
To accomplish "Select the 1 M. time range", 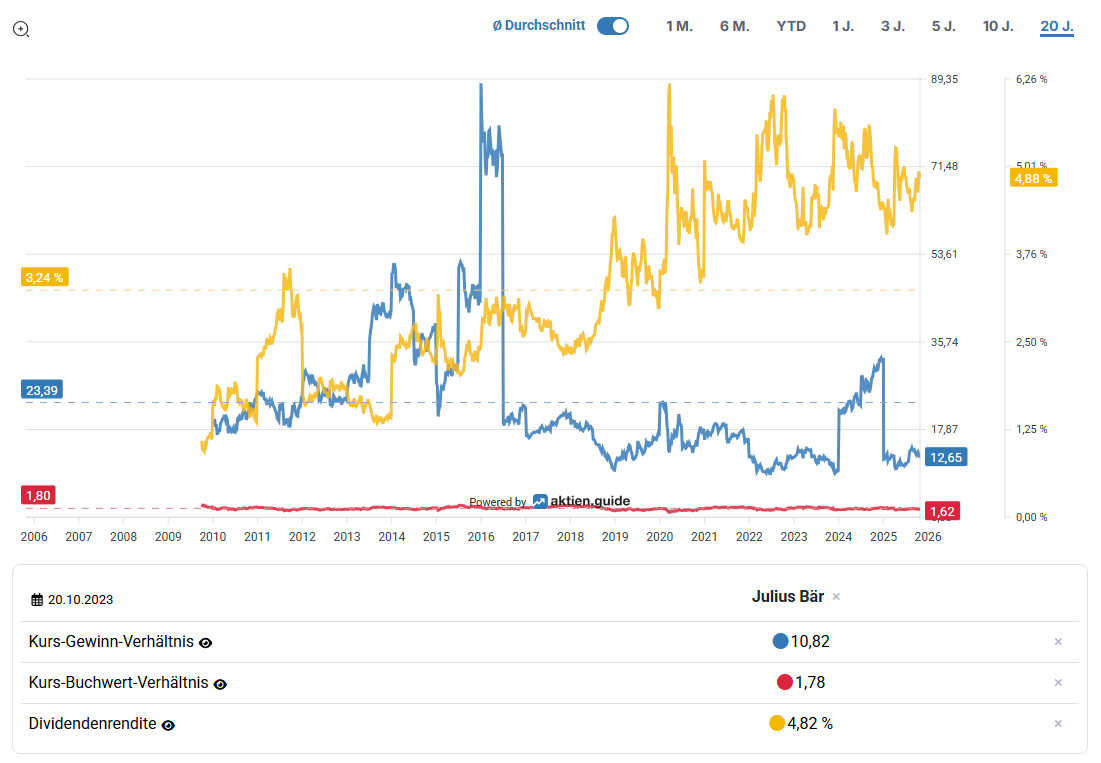I will point(679,26).
